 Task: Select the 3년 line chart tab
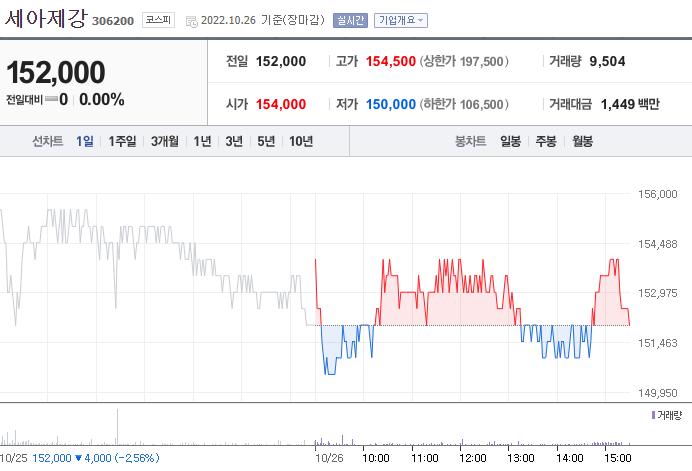coord(234,141)
